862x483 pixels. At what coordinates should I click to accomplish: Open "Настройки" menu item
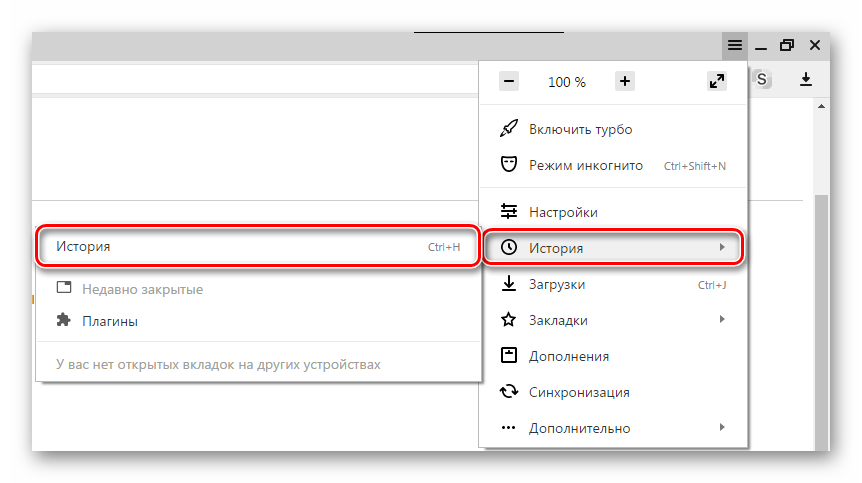pyautogui.click(x=613, y=212)
